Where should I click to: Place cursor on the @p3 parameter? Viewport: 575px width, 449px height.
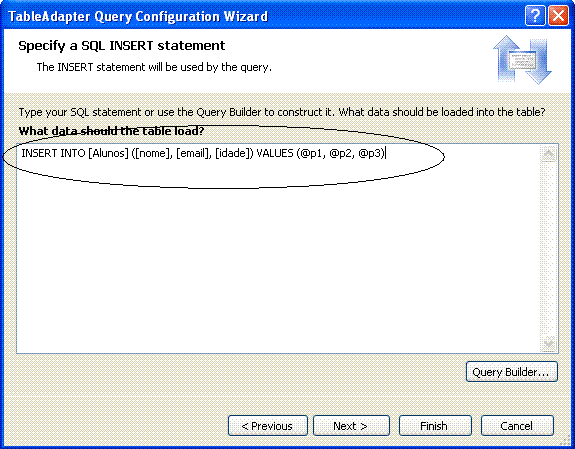(x=370, y=153)
